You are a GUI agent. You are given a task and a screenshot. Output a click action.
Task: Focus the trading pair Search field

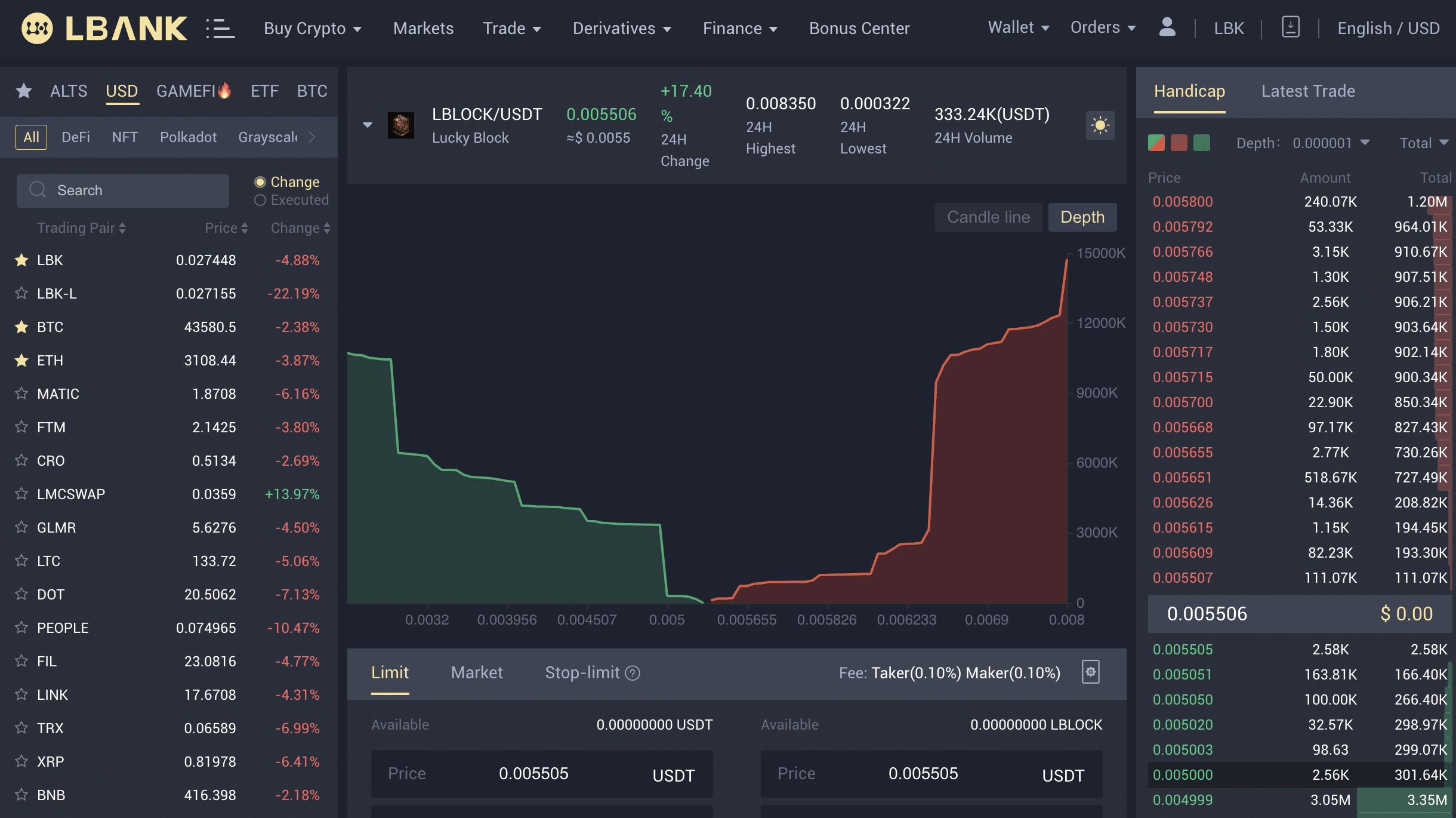[123, 190]
